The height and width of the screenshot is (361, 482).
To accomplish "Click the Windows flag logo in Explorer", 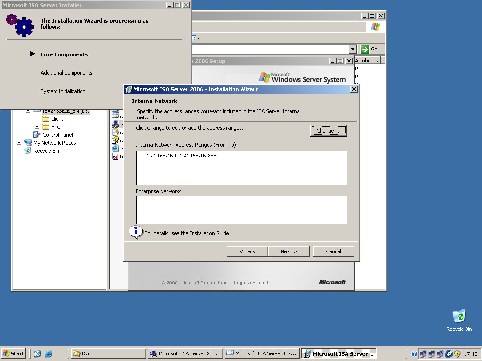I will click(x=376, y=27).
